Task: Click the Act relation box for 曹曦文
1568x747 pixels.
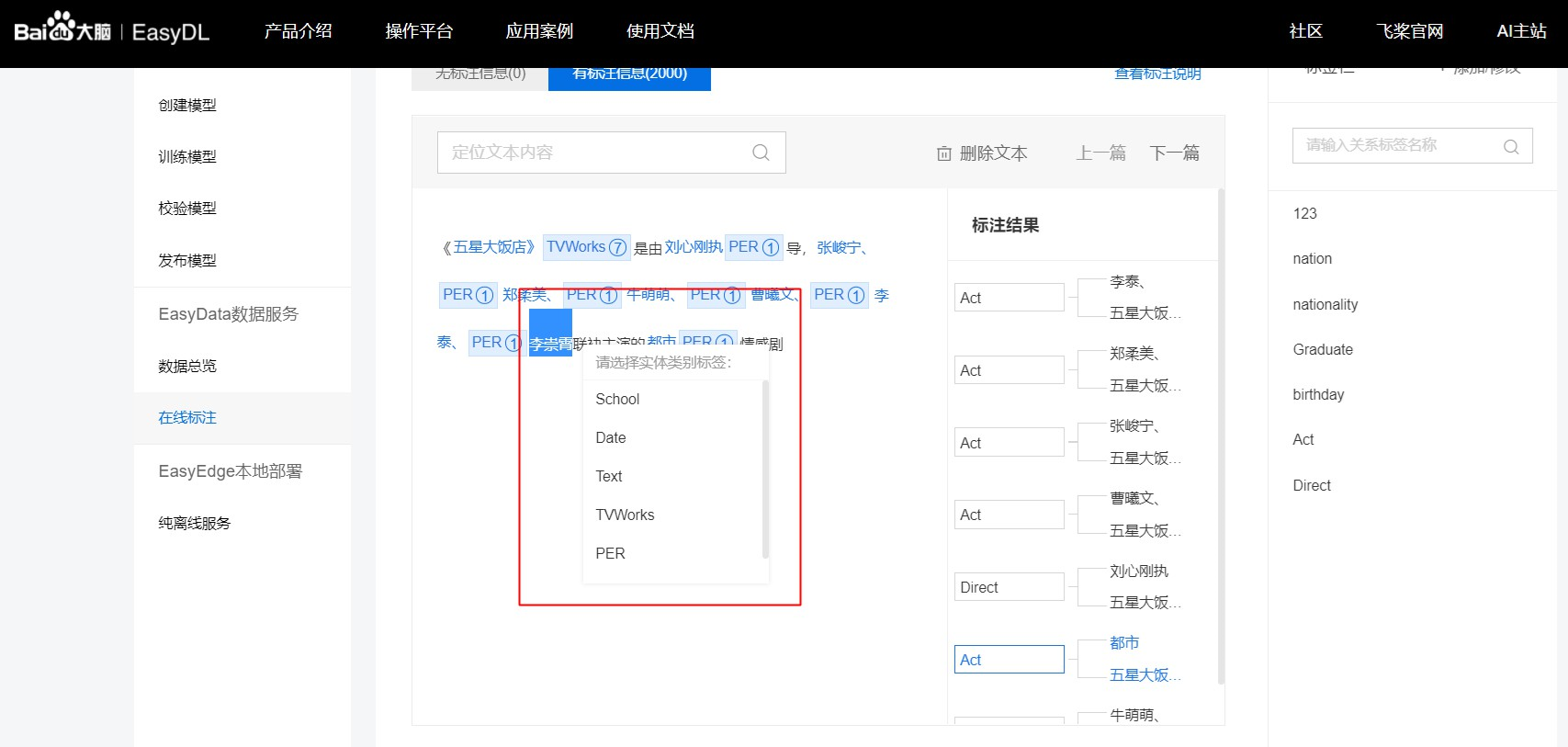Action: 1009,515
